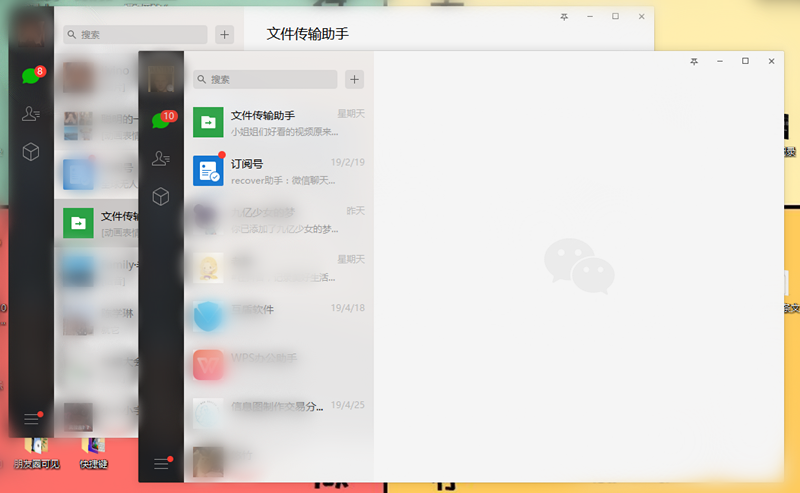Toggle pin-on-top for the front WeChat window
Viewport: 800px width, 493px height.
pyautogui.click(x=694, y=61)
